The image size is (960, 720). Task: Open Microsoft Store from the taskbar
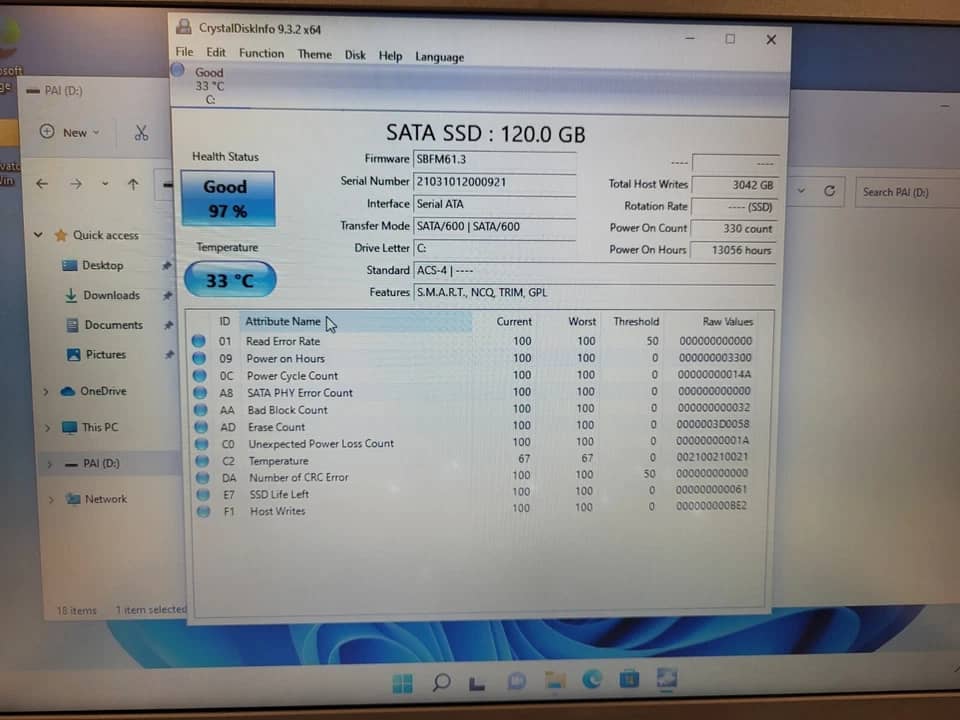[x=629, y=679]
